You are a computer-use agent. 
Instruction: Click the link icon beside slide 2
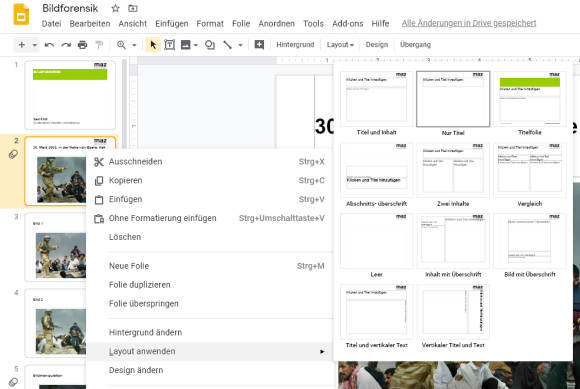[13, 154]
